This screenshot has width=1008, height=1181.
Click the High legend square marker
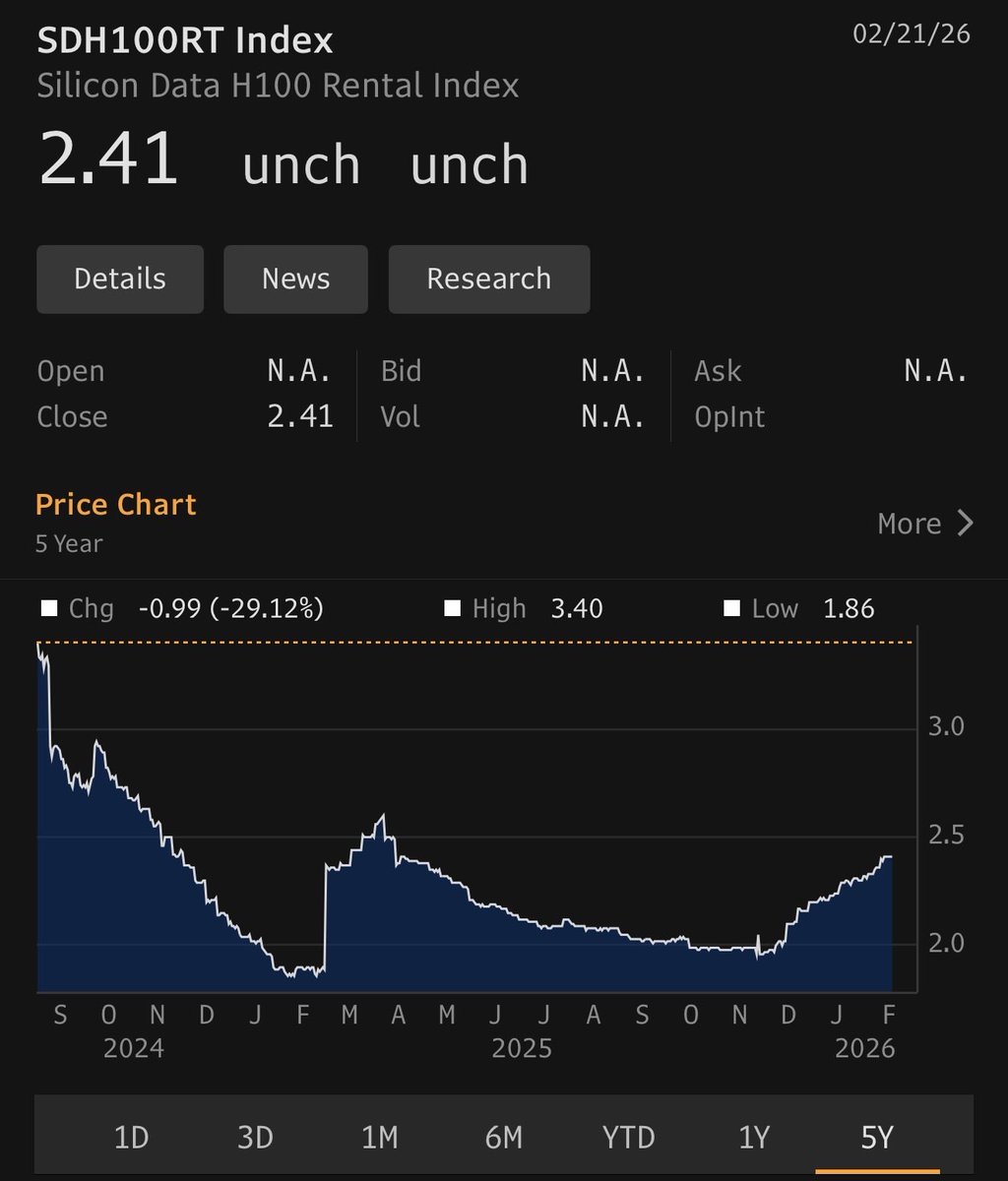[x=452, y=609]
